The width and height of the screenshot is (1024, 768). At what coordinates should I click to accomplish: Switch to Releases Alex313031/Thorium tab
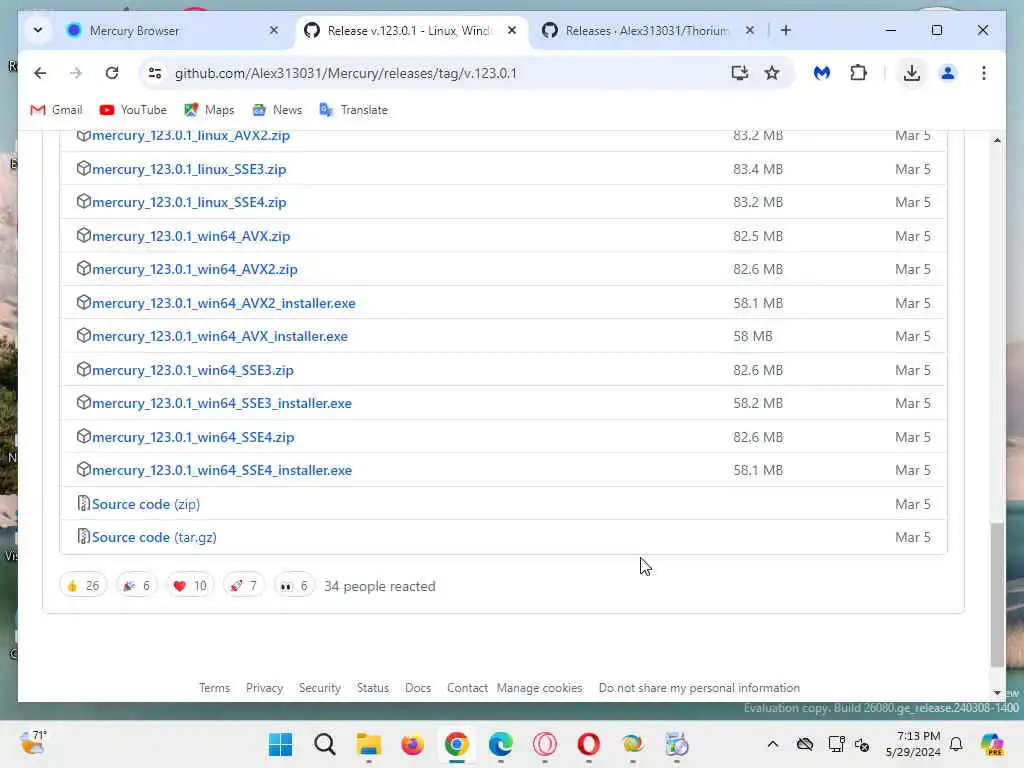click(x=647, y=31)
